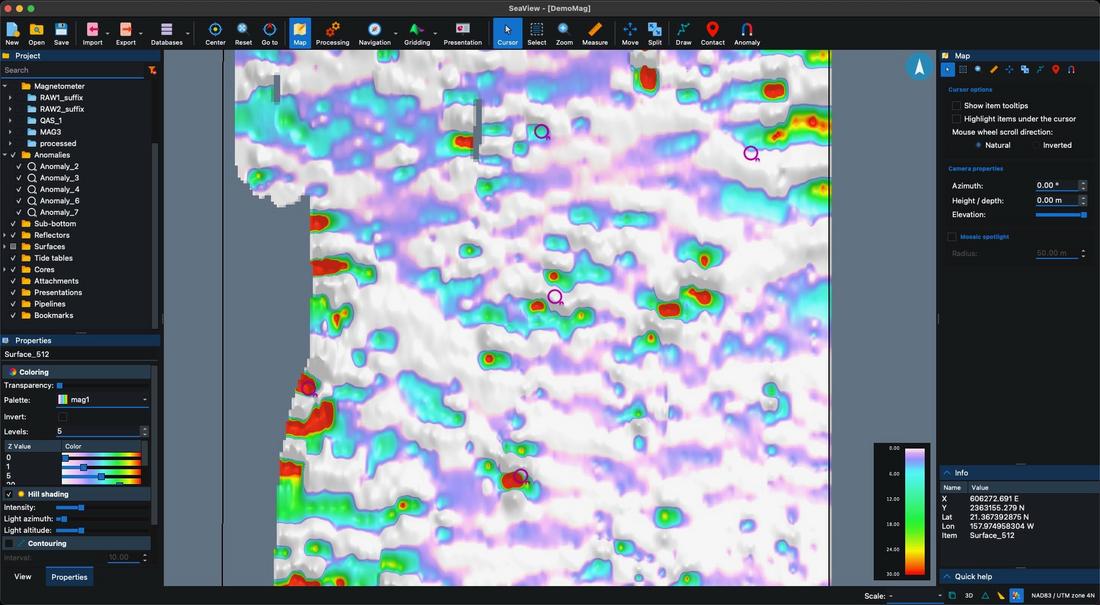Enable Show item tooltips checkbox
The height and width of the screenshot is (605, 1100).
tap(955, 105)
